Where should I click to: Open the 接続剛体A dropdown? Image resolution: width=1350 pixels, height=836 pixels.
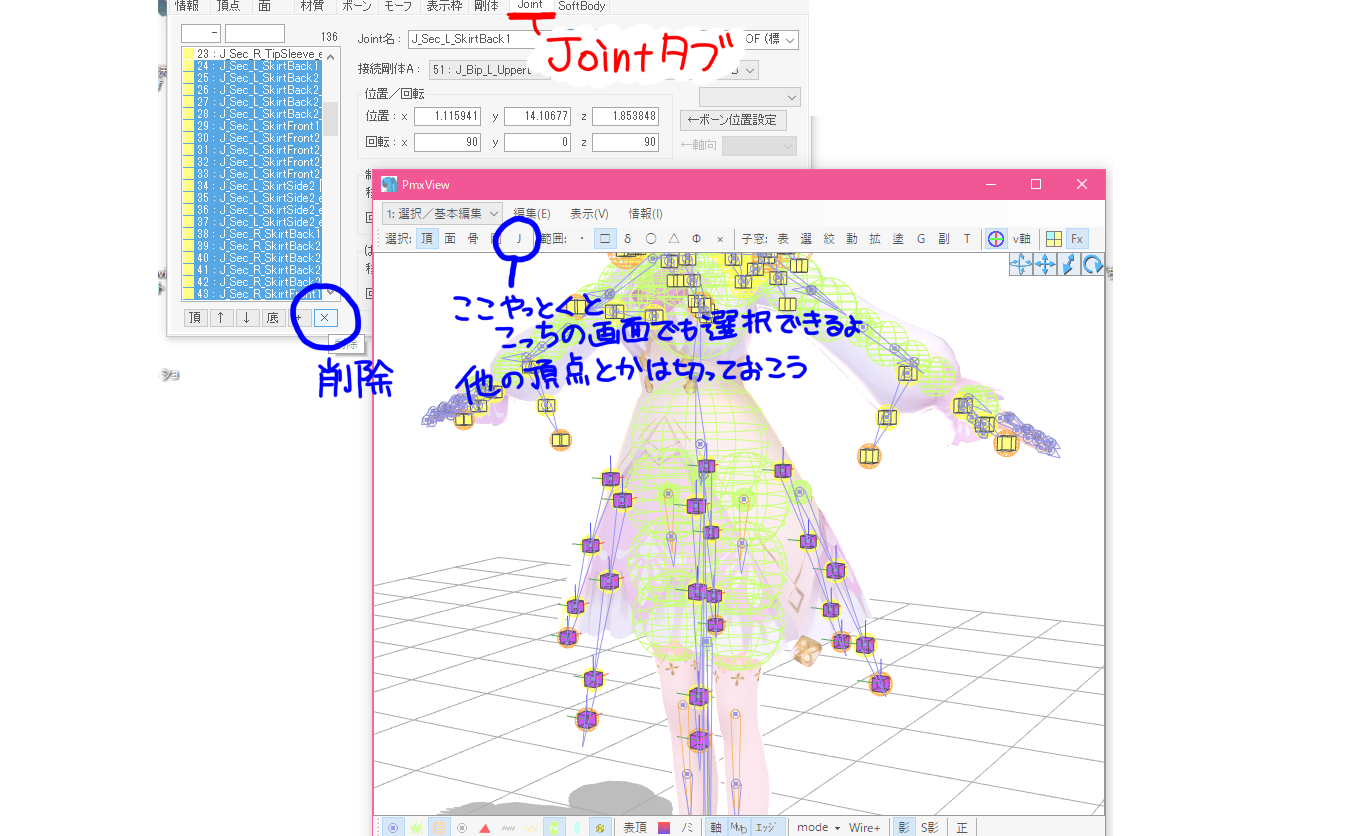(490, 69)
